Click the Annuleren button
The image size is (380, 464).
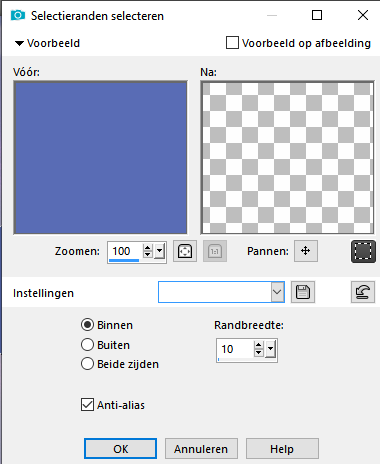click(x=201, y=449)
